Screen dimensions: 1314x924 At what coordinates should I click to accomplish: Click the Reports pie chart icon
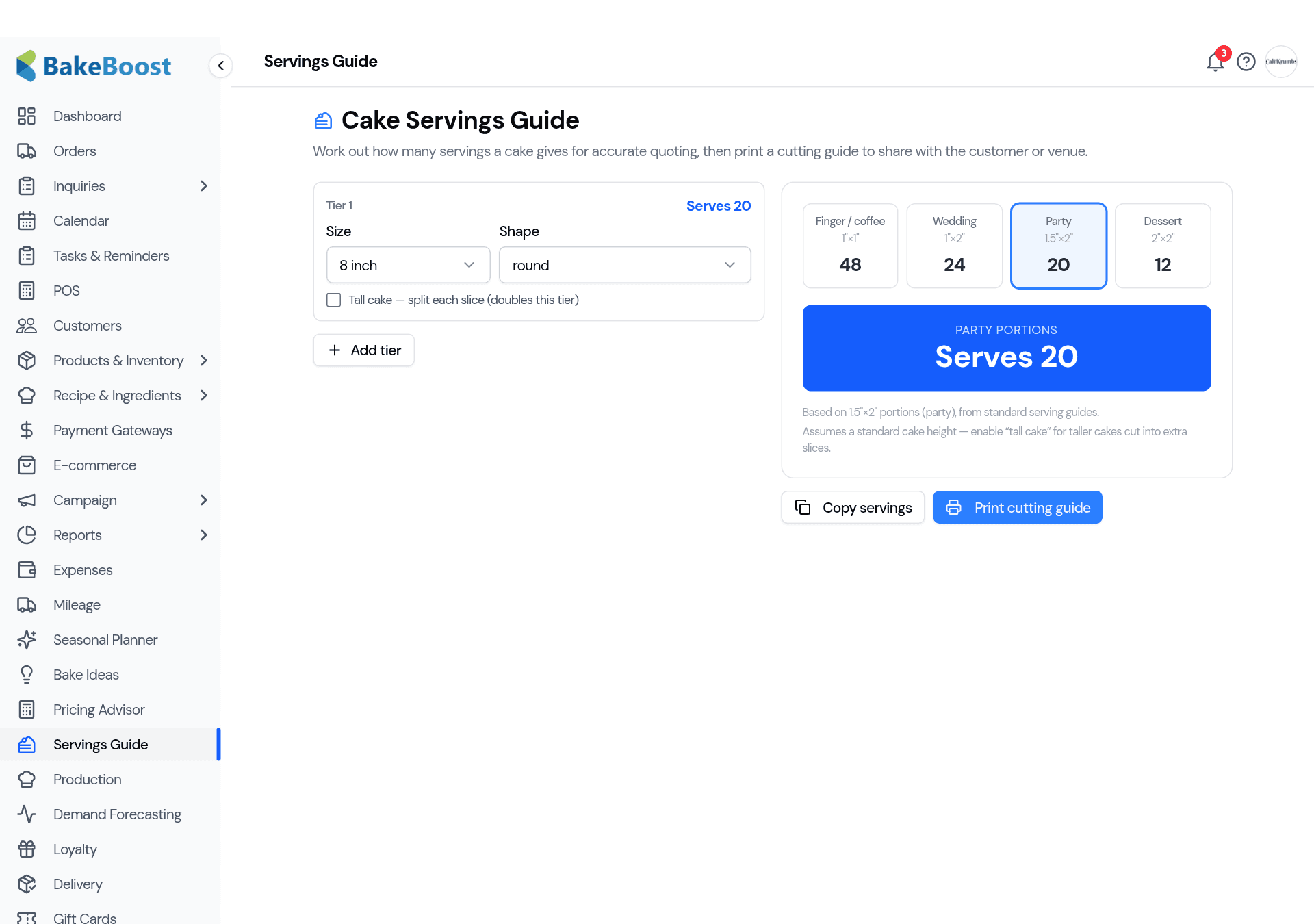tap(27, 535)
